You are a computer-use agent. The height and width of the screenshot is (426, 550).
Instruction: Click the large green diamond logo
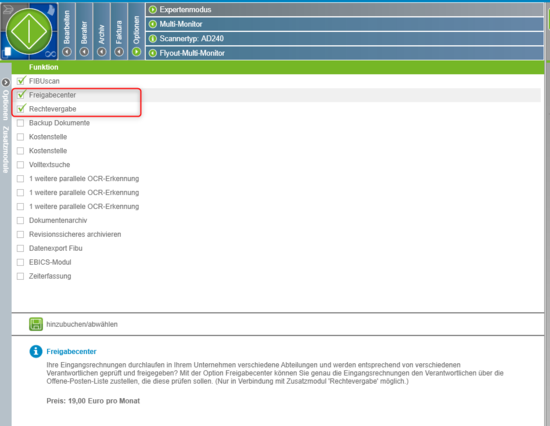29,32
